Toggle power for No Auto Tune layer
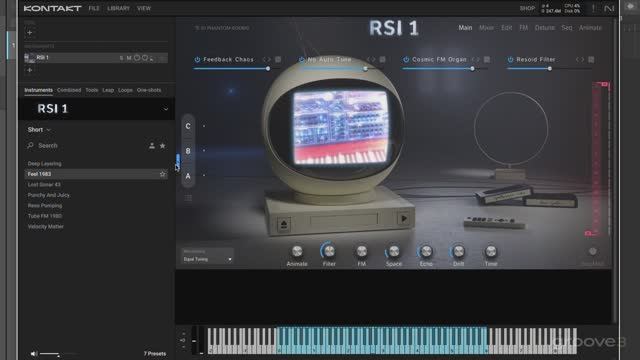This screenshot has height=360, width=640. (x=302, y=60)
